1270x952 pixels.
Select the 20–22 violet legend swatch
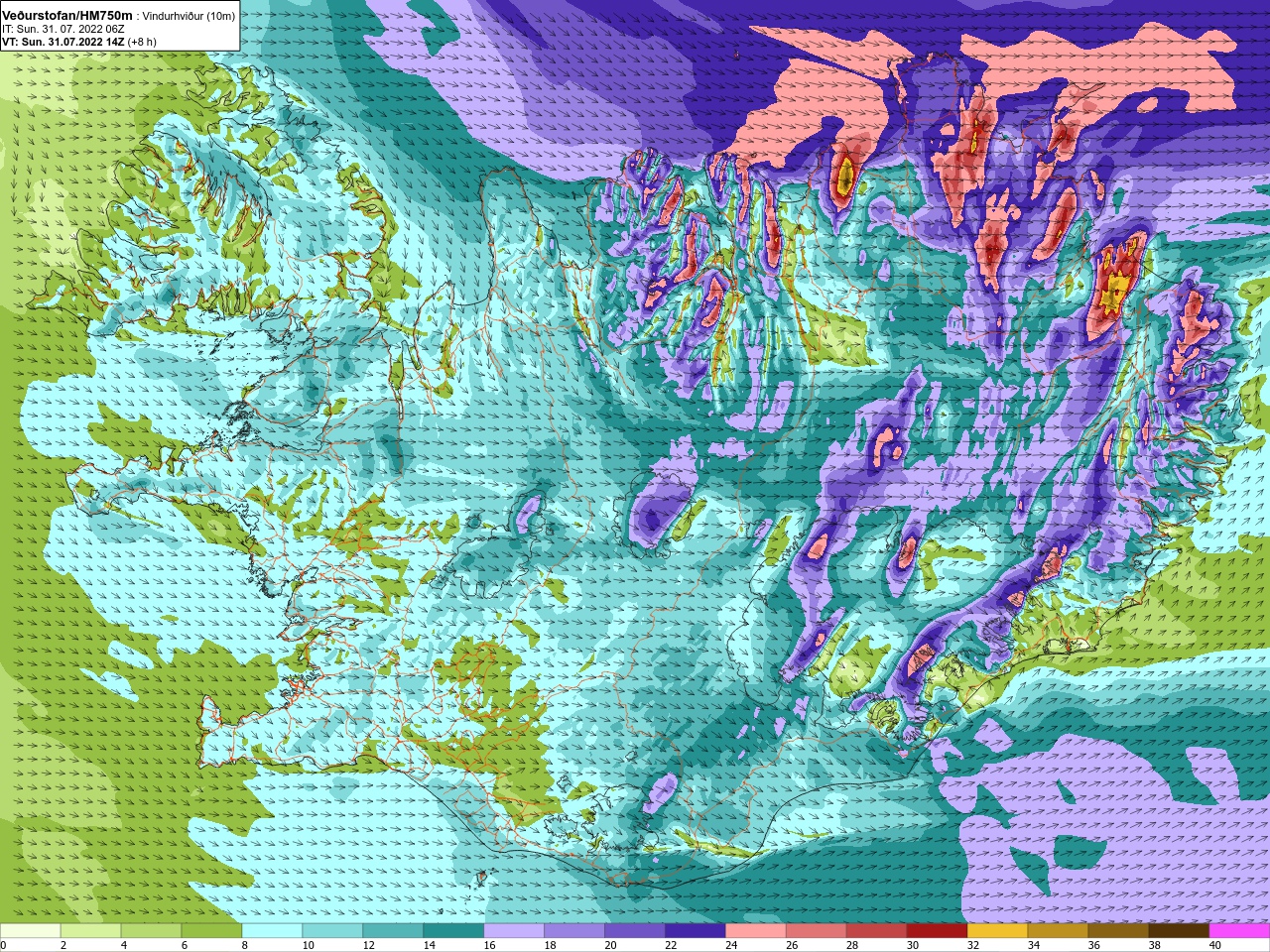click(x=636, y=930)
